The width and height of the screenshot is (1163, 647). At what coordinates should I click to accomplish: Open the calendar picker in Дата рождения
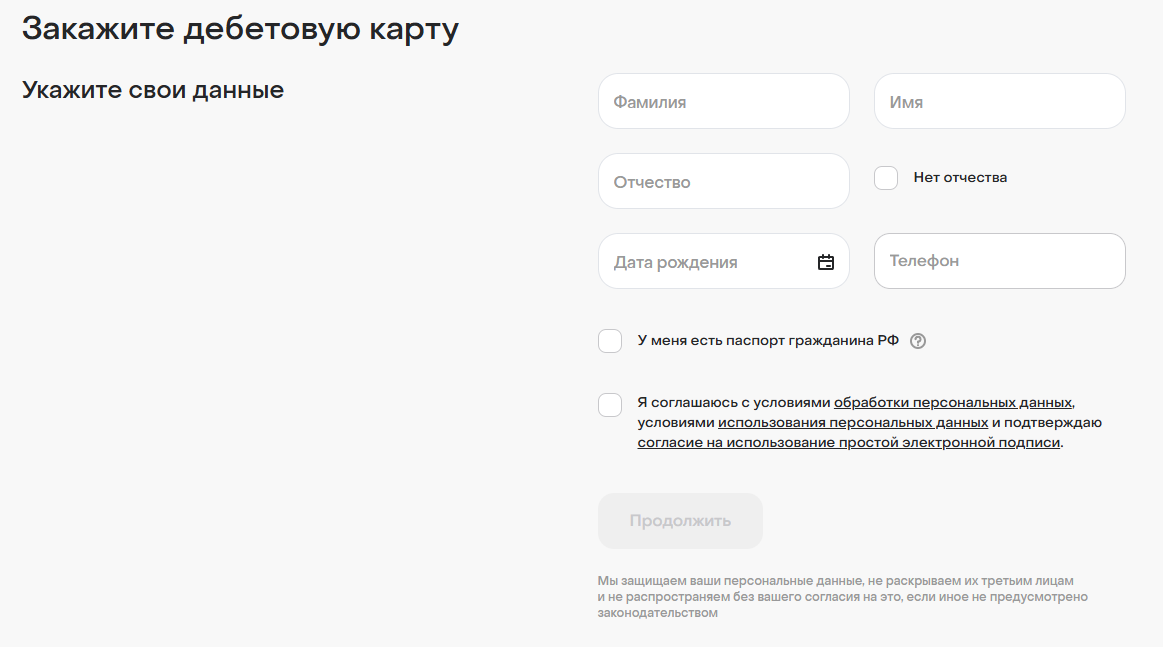826,262
